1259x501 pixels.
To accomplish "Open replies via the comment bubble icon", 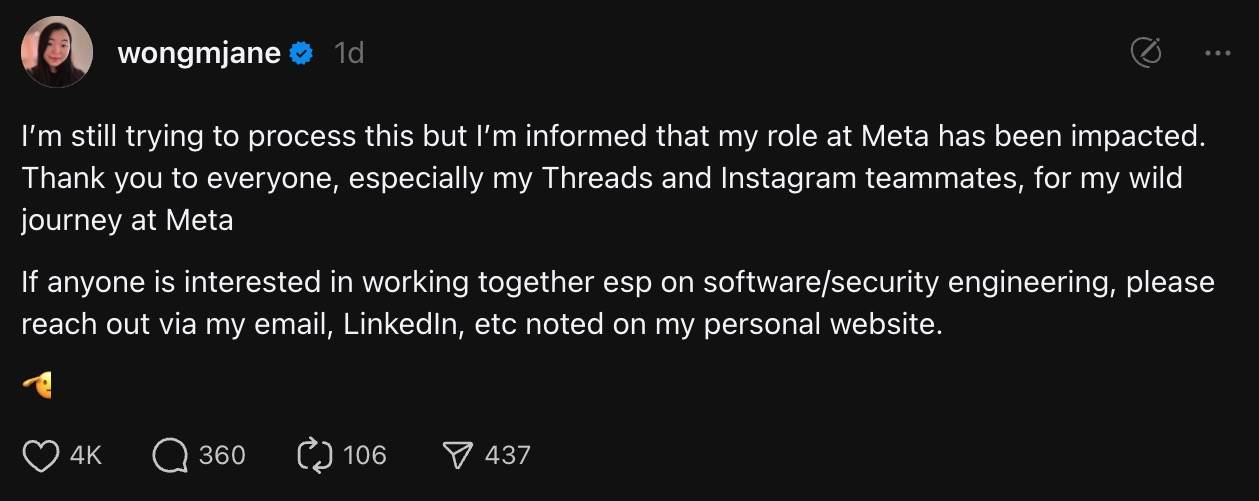I will pyautogui.click(x=170, y=456).
